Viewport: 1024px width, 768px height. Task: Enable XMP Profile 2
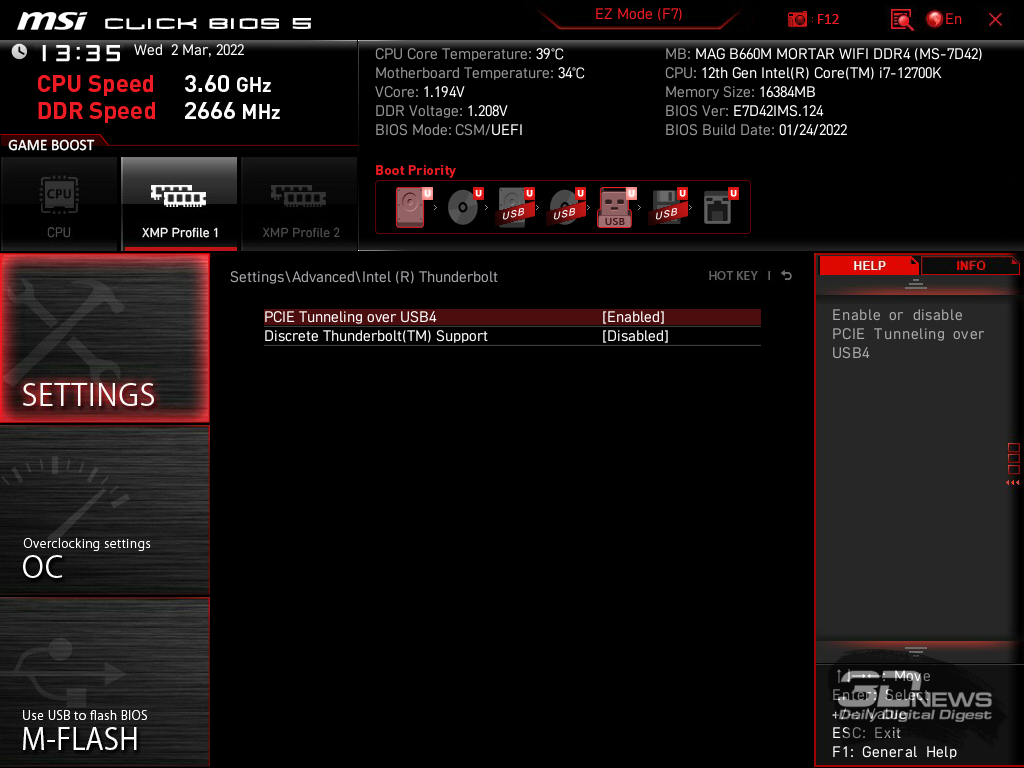click(x=300, y=204)
